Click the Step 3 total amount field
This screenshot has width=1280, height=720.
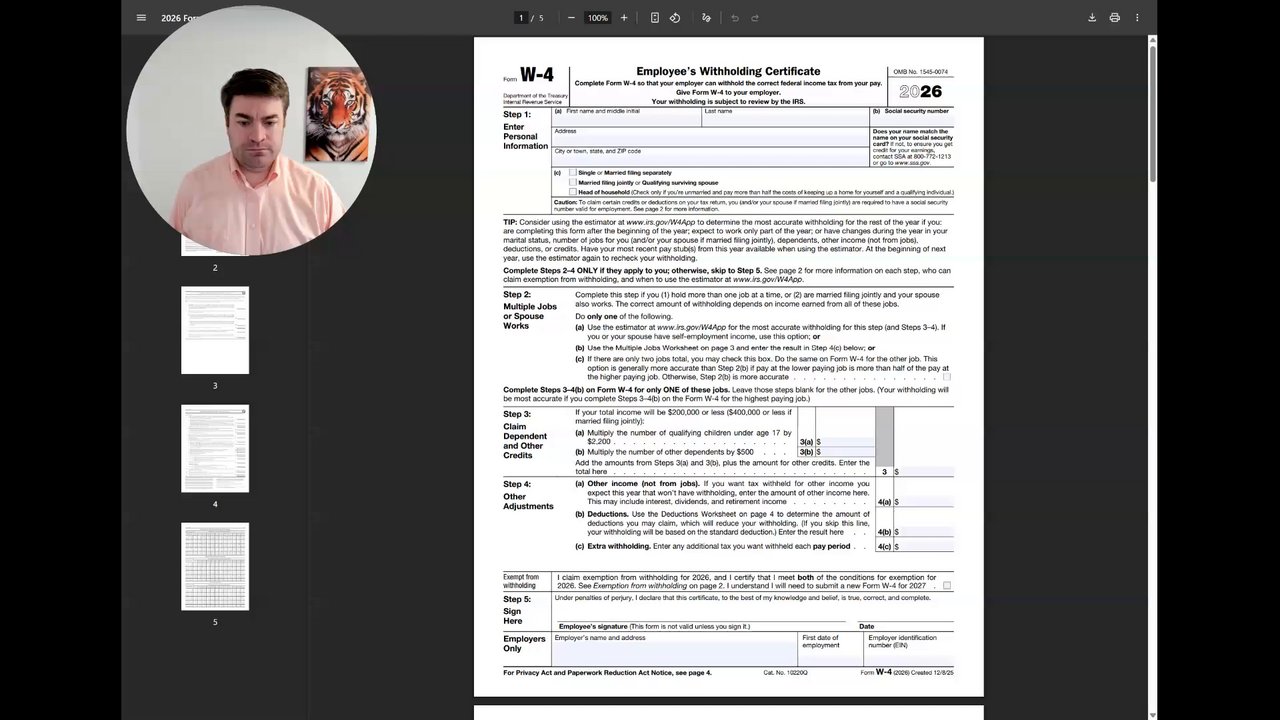pyautogui.click(x=923, y=471)
